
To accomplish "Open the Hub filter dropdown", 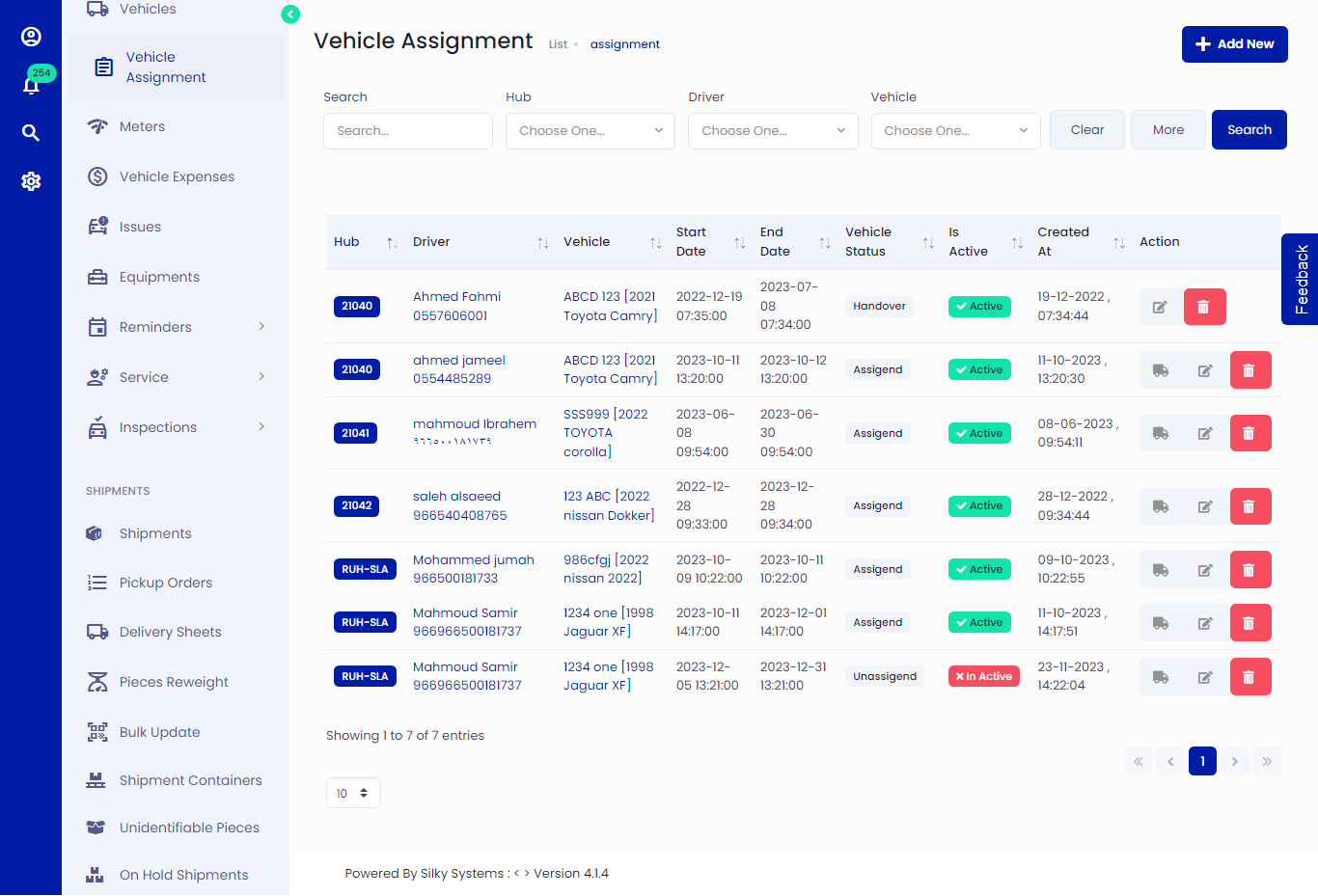I will (590, 131).
